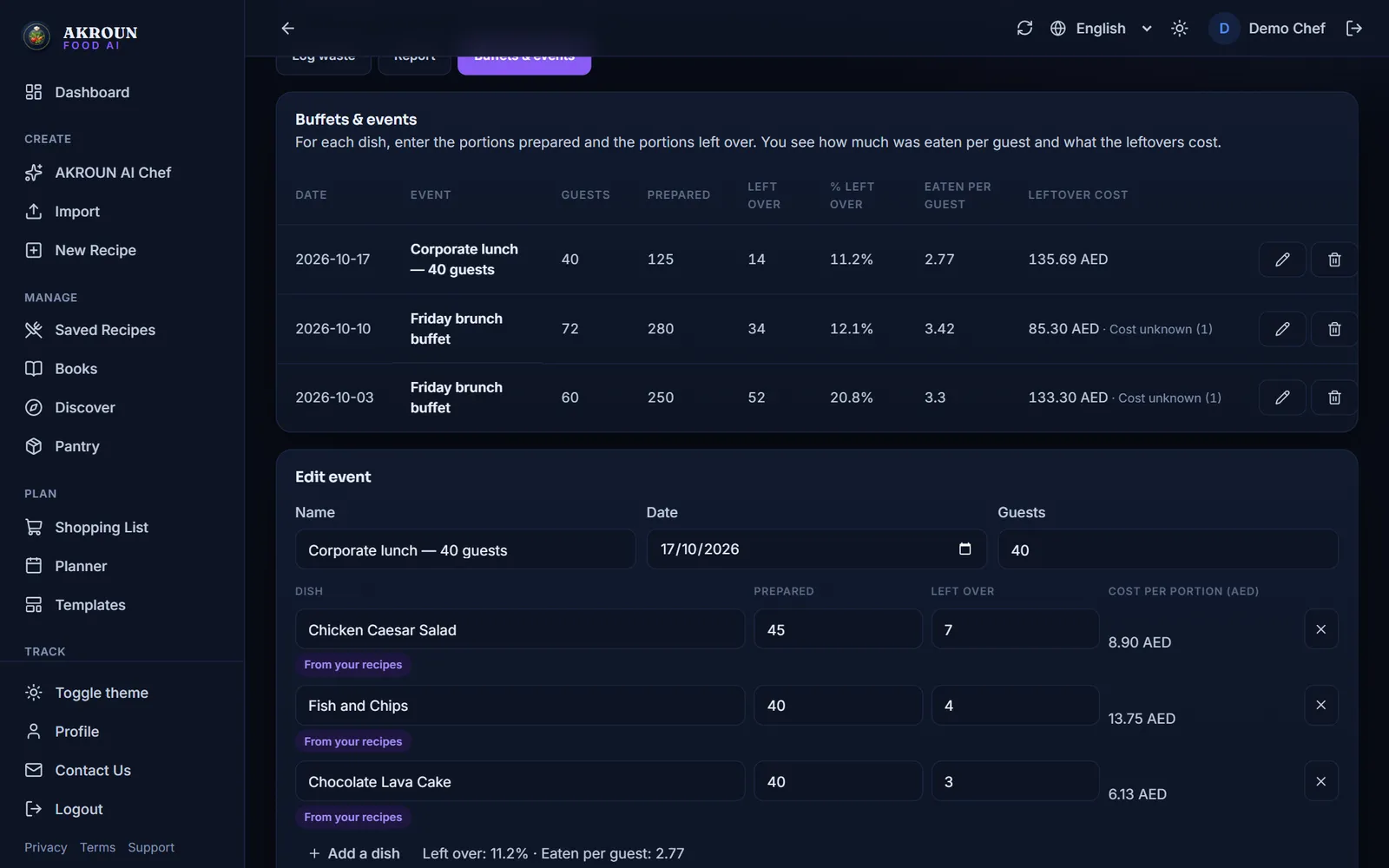
Task: Click the refresh sync icon
Action: (1024, 29)
